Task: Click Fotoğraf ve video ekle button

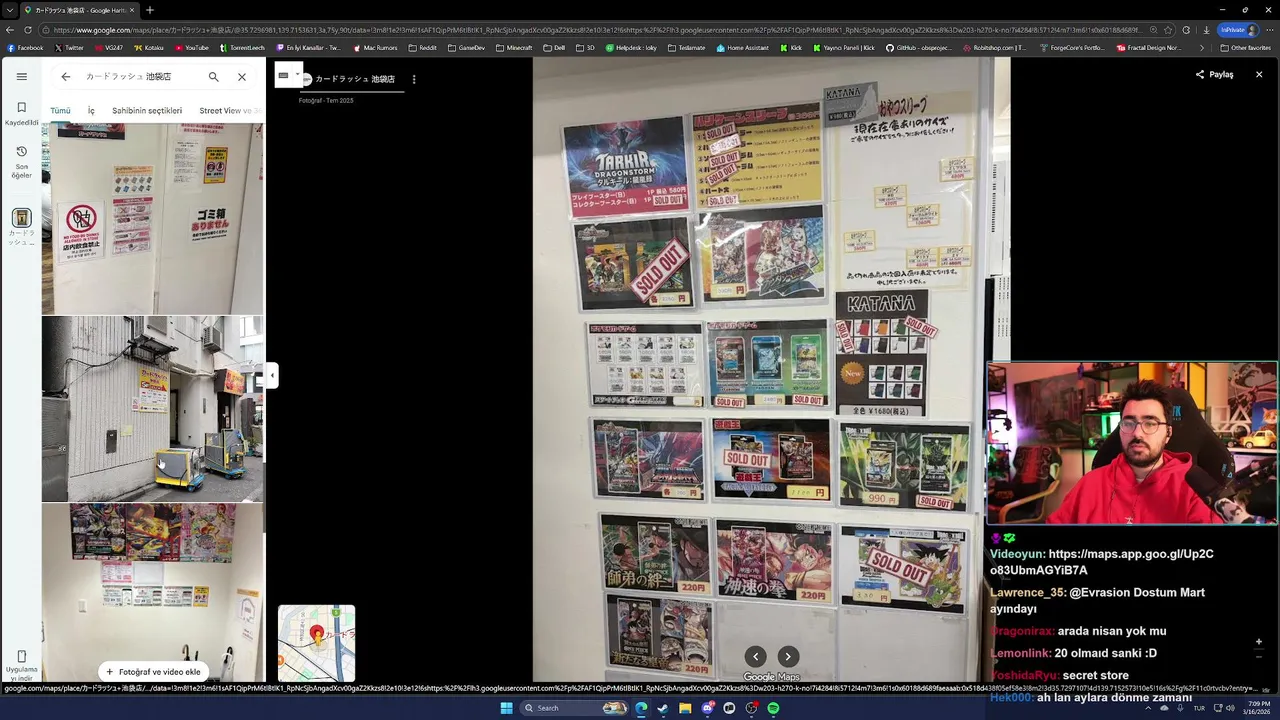Action: (x=153, y=672)
